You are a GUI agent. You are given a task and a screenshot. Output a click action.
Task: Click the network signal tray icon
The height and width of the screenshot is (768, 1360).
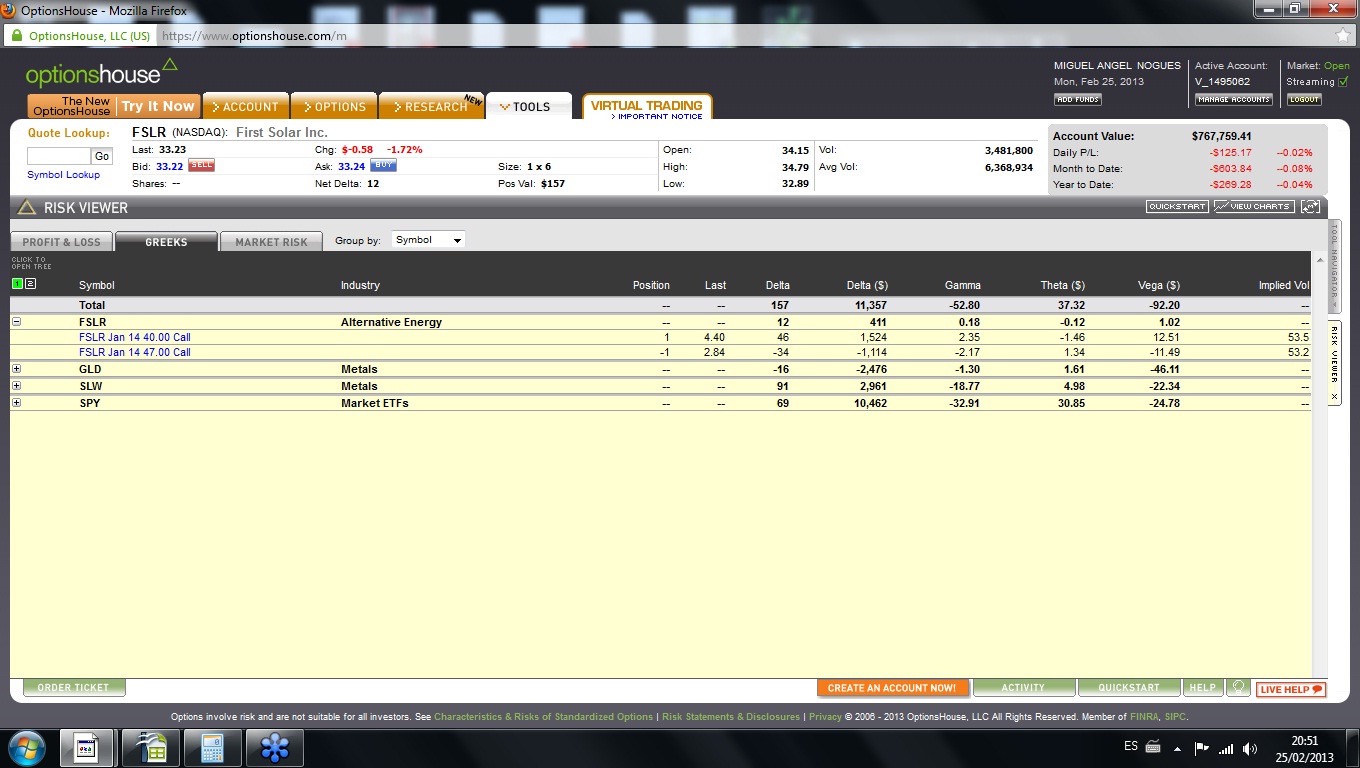click(1225, 748)
